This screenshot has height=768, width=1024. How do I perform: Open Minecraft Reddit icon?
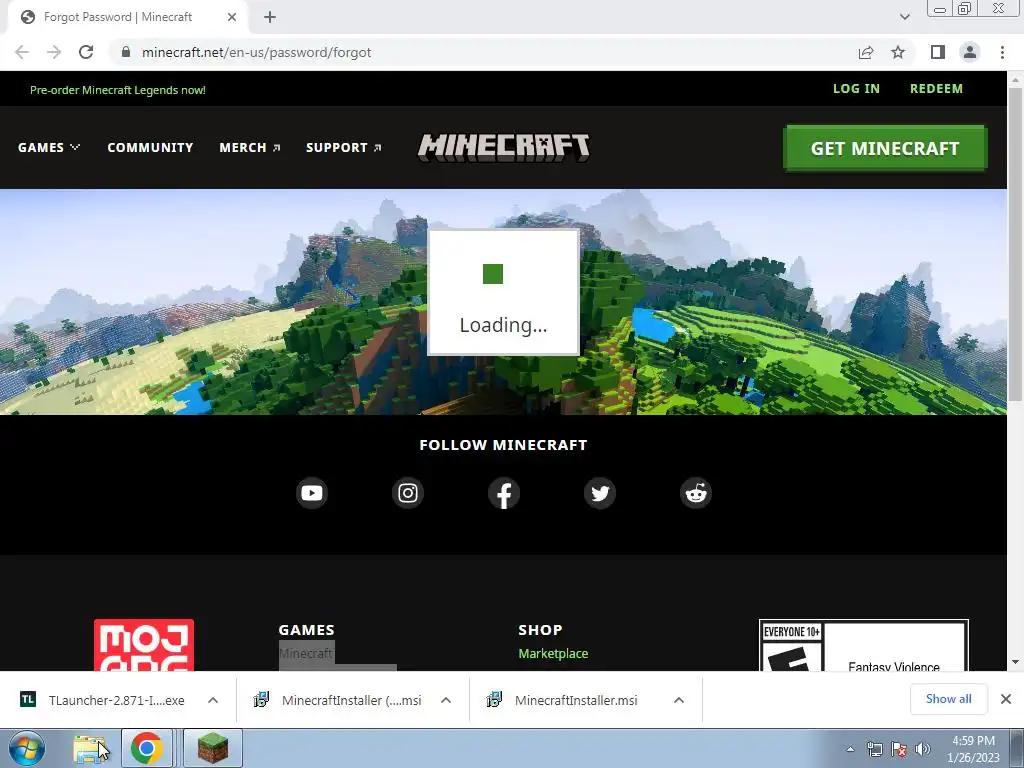[x=696, y=493]
